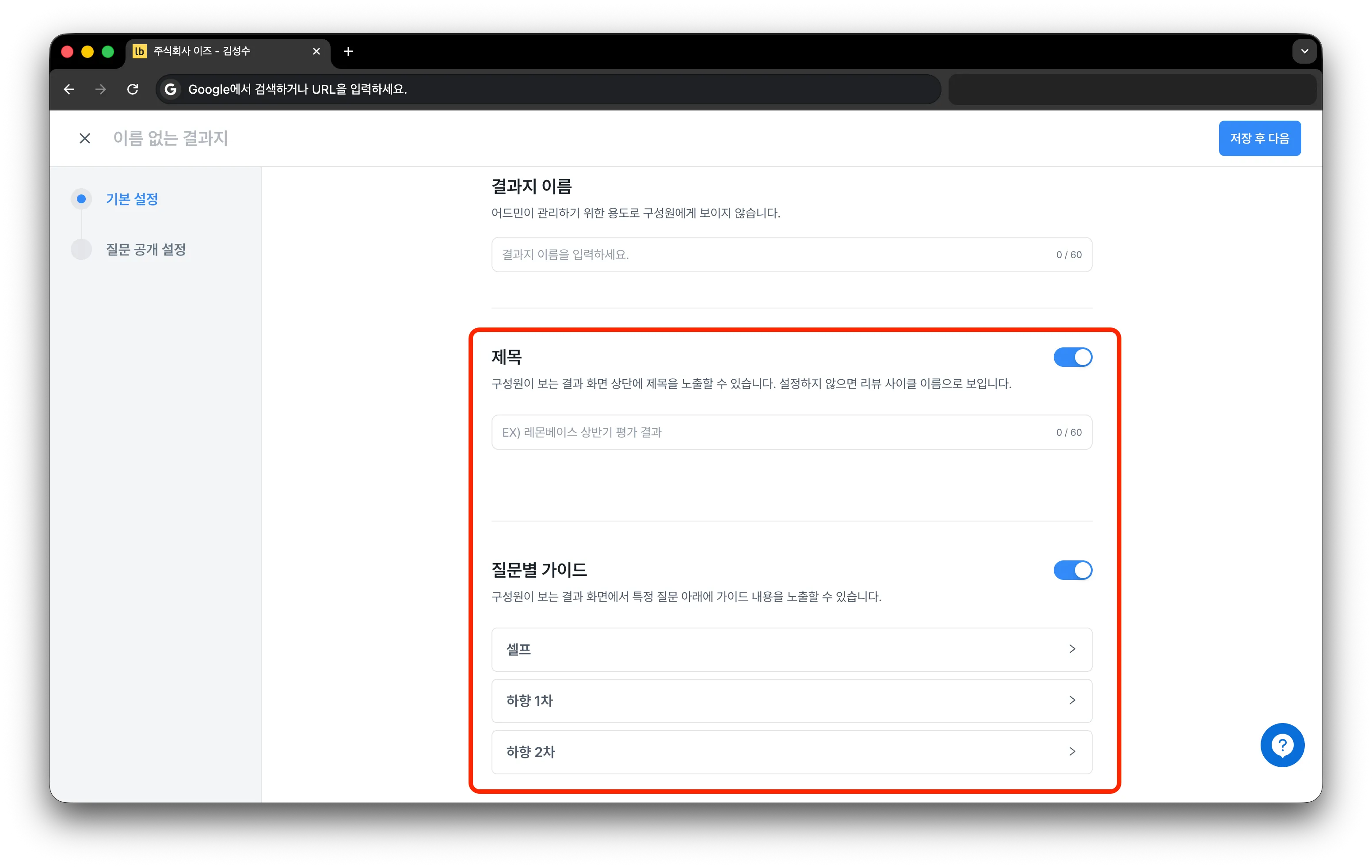Click the 질문별 가이드 heading
The image size is (1372, 868).
point(539,570)
